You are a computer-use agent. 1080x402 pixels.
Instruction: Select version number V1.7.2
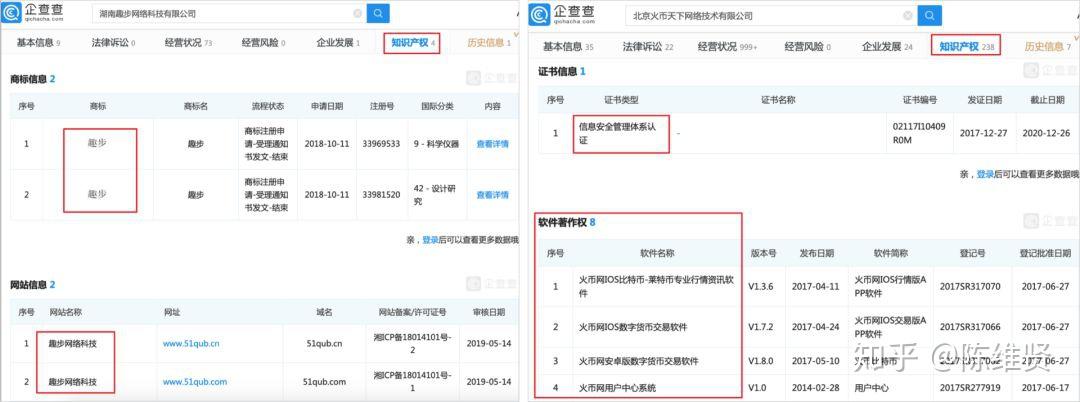tap(762, 327)
